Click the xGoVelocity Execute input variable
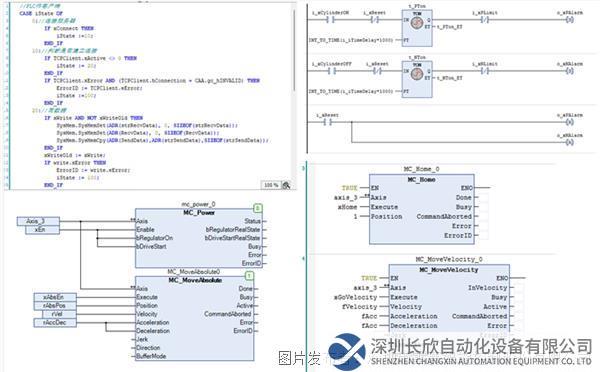This screenshot has width=600, height=372. pyautogui.click(x=355, y=297)
